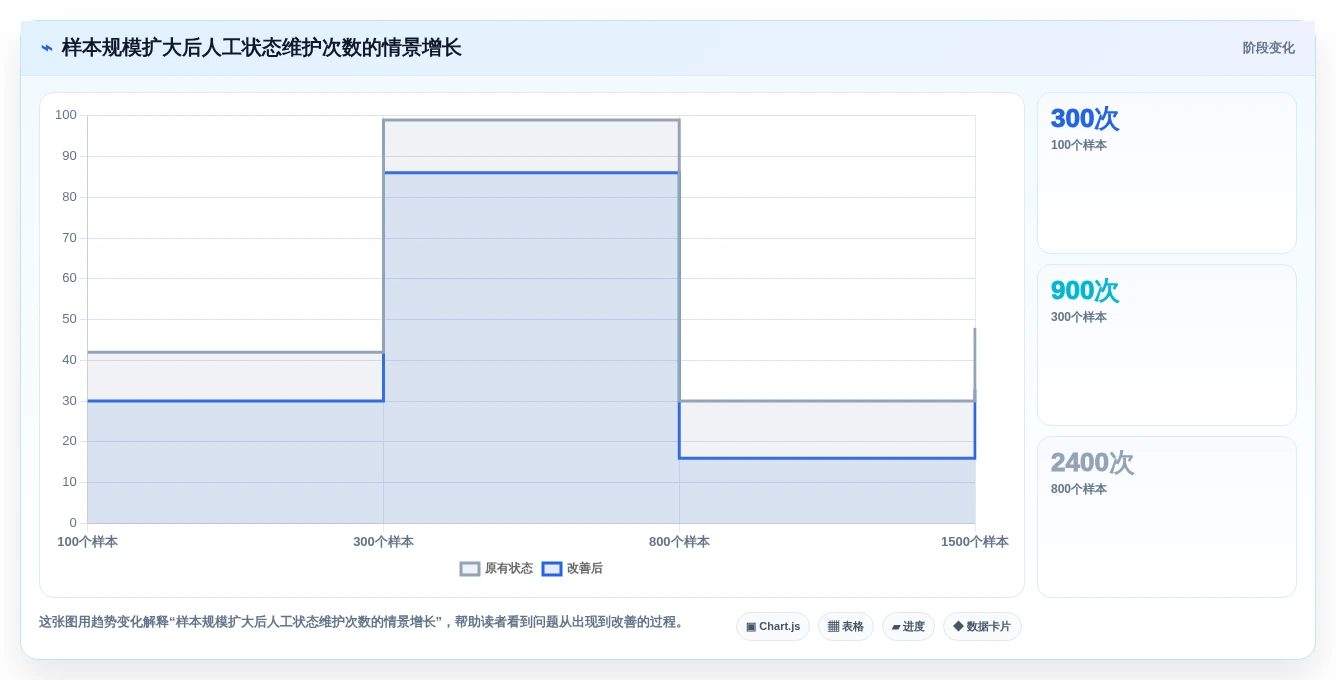Click the gray 原有状态 legend swatch
The height and width of the screenshot is (680, 1336).
click(x=470, y=569)
